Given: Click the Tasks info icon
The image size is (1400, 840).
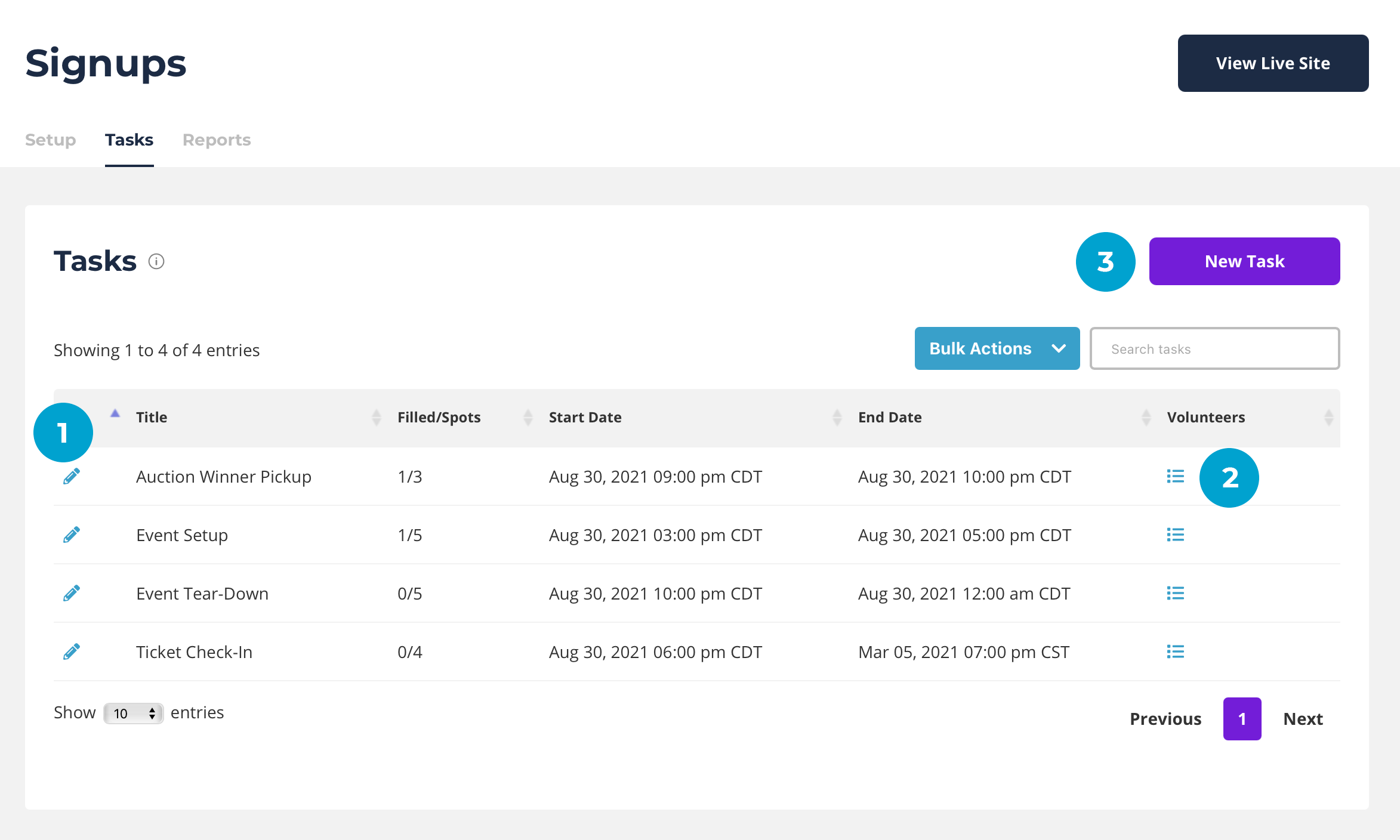Looking at the screenshot, I should coord(156,261).
